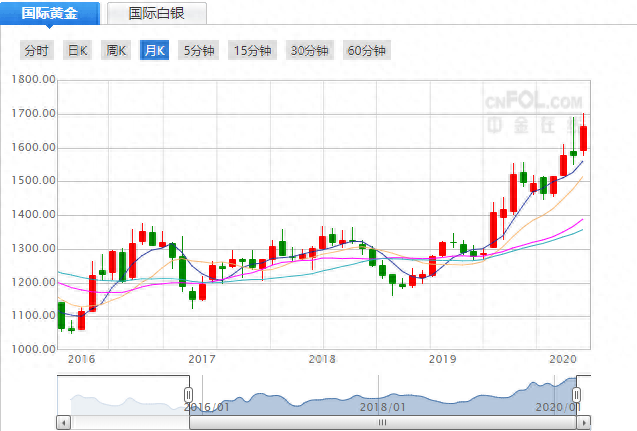Select the 周K chart period
Screen dimensions: 637x431
[x=116, y=50]
